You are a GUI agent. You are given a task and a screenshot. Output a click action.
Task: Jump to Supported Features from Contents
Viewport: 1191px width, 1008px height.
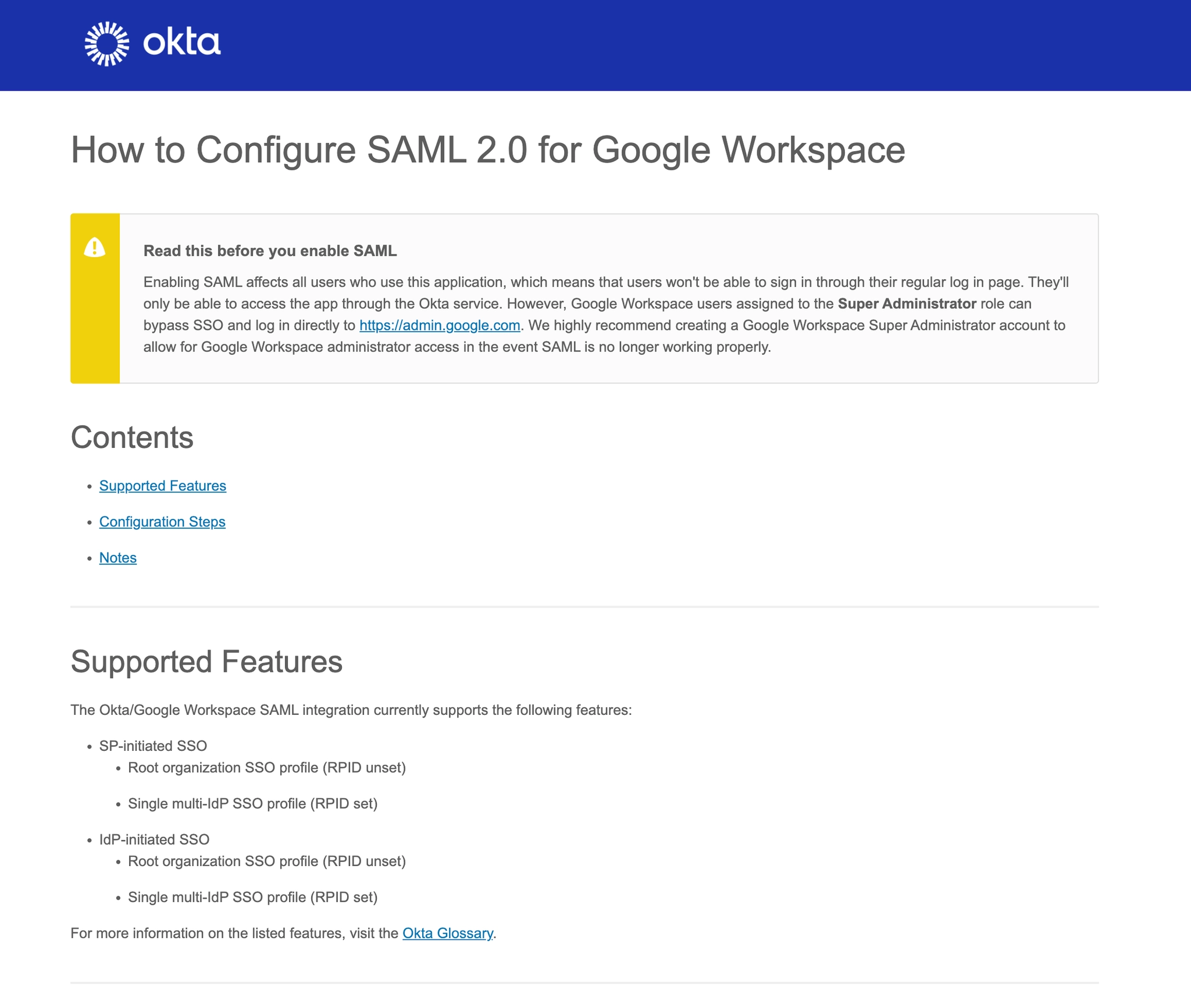click(x=162, y=486)
